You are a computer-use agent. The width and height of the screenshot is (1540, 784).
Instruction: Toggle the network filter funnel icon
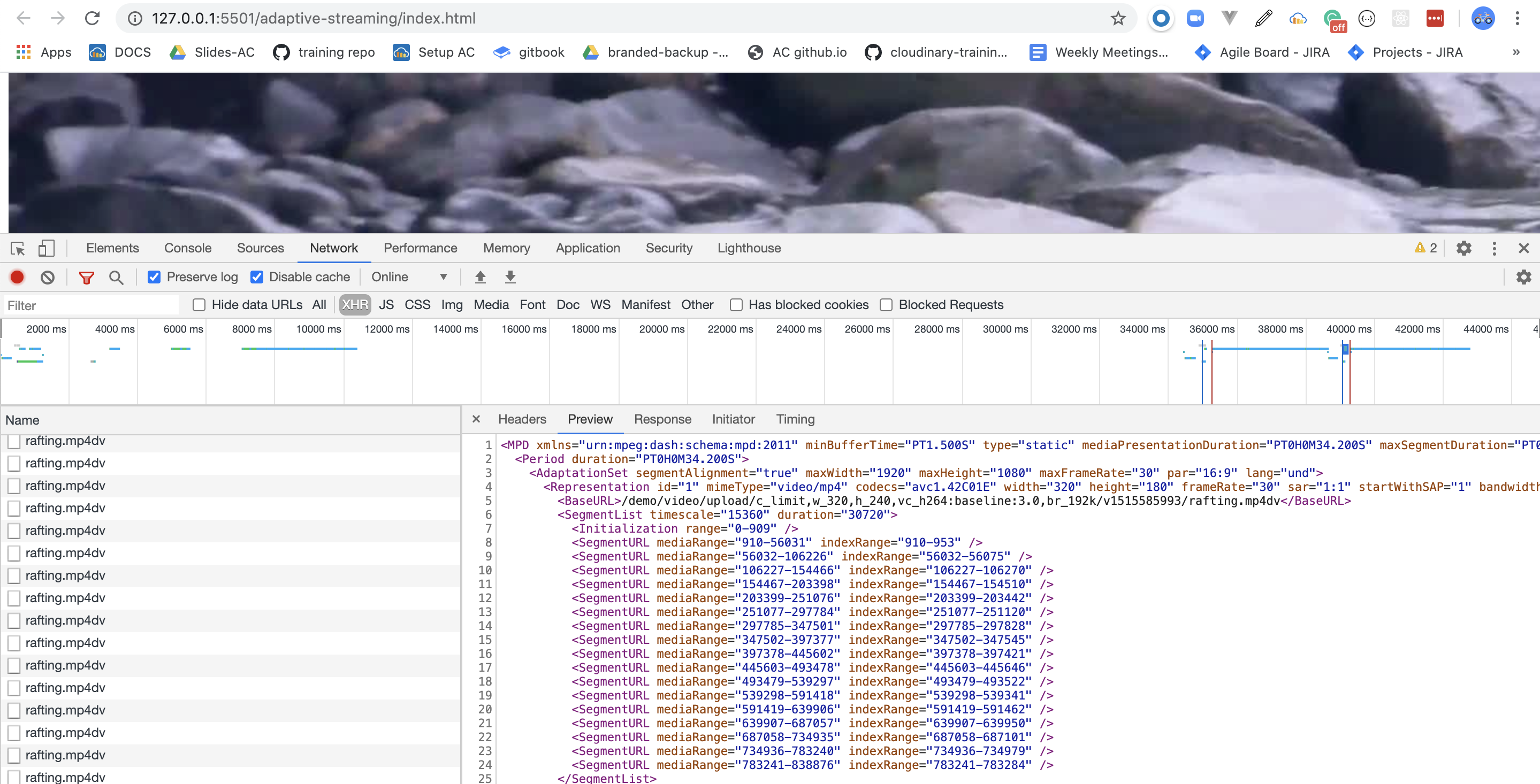[x=87, y=276]
